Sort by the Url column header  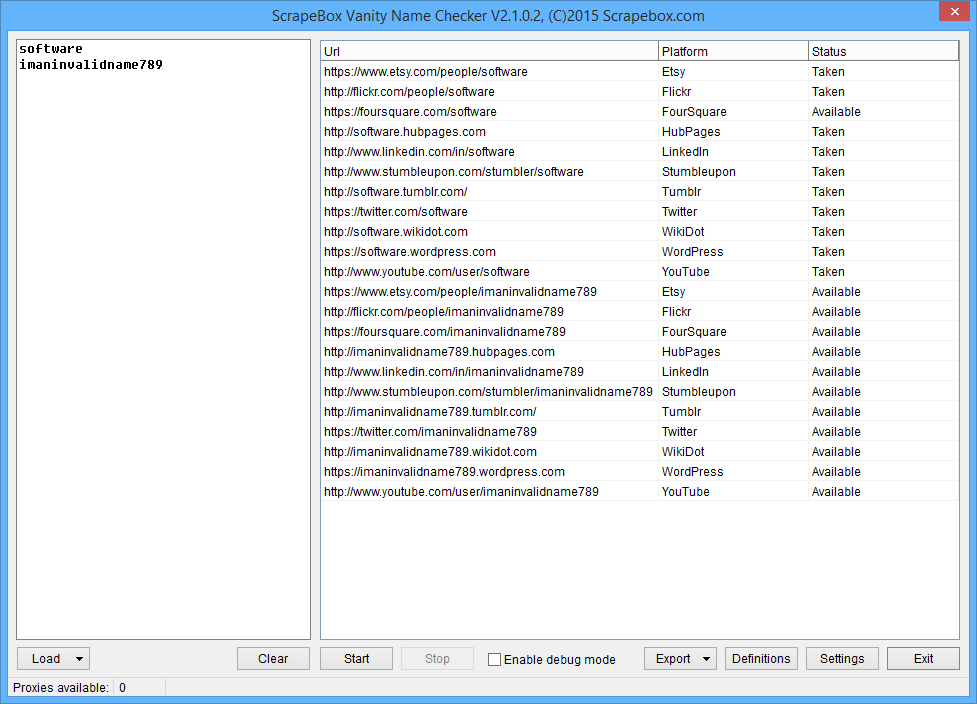pyautogui.click(x=488, y=52)
